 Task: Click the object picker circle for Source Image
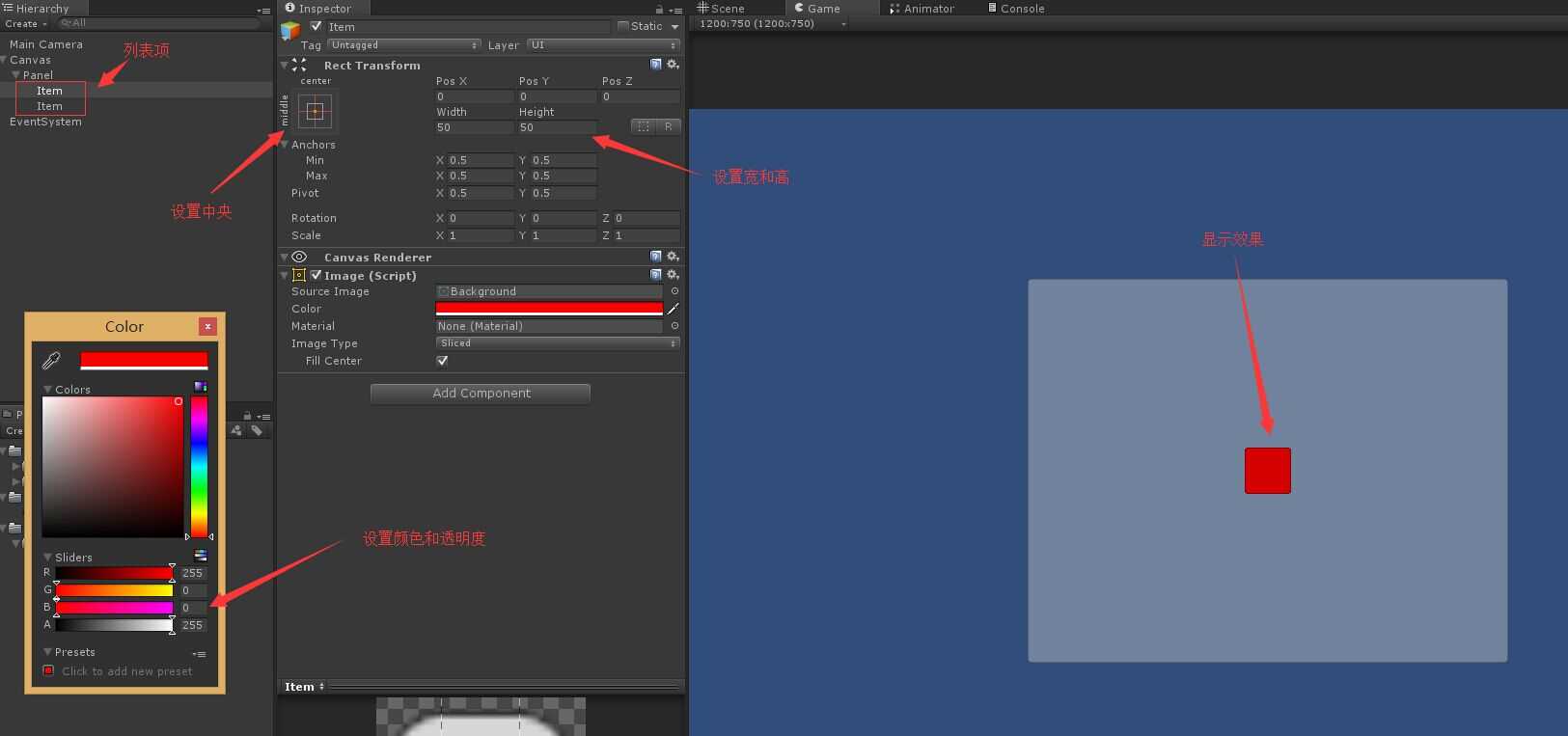(674, 291)
